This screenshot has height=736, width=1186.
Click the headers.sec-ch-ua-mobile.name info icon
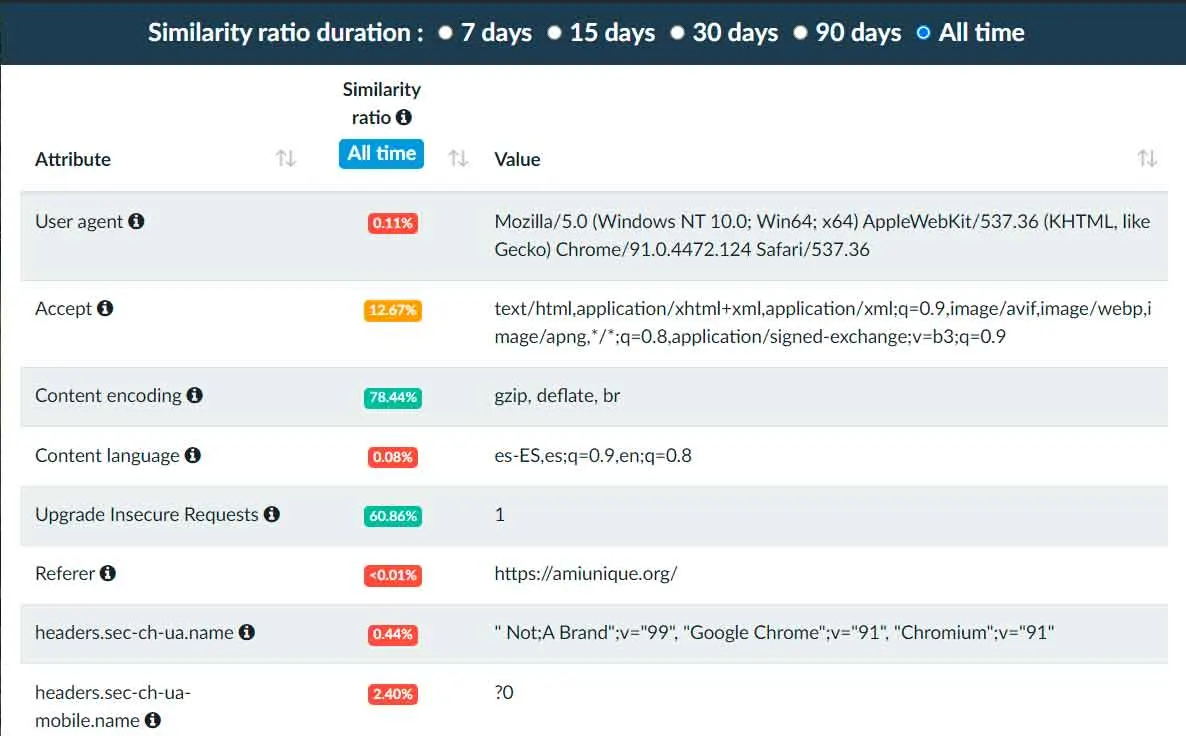pos(153,719)
